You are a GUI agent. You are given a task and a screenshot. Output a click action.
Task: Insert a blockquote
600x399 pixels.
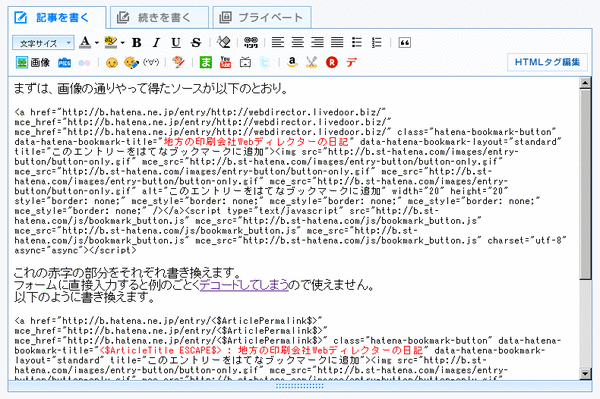point(404,42)
